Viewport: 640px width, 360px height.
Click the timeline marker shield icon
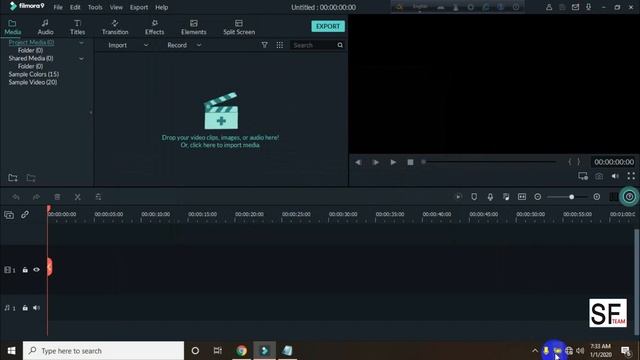pos(474,197)
